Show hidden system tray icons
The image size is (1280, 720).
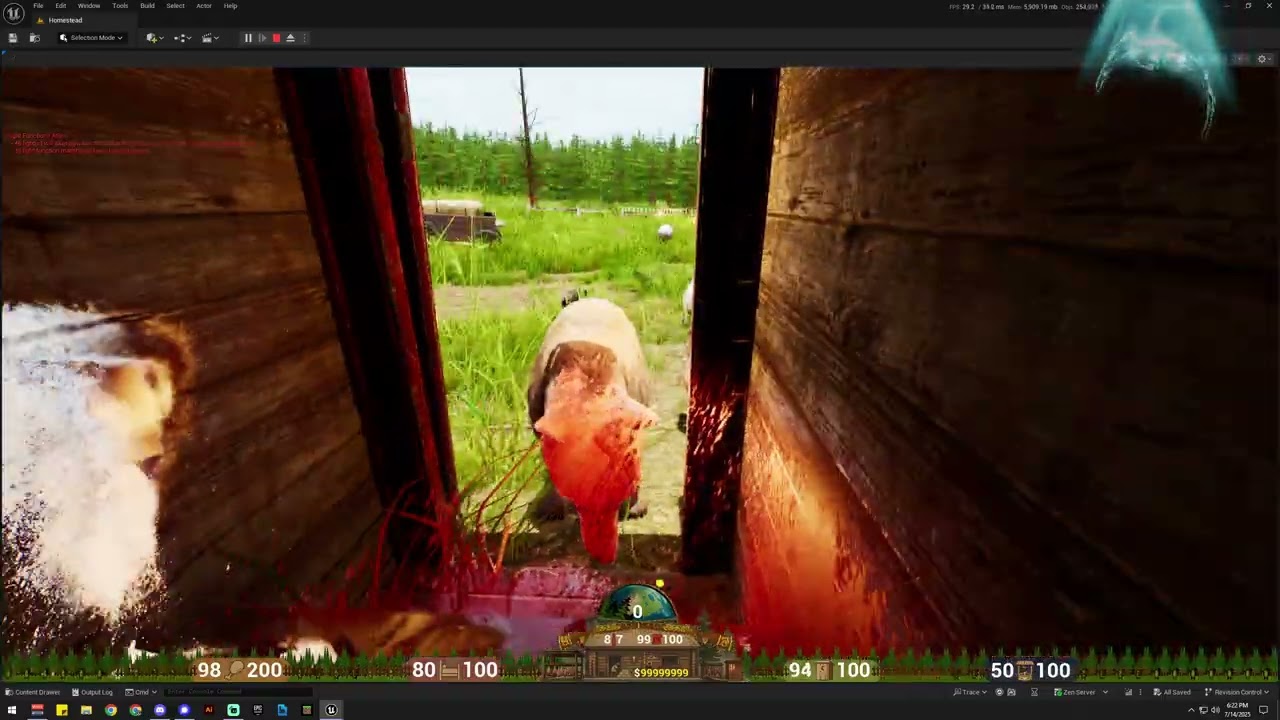tap(1191, 710)
